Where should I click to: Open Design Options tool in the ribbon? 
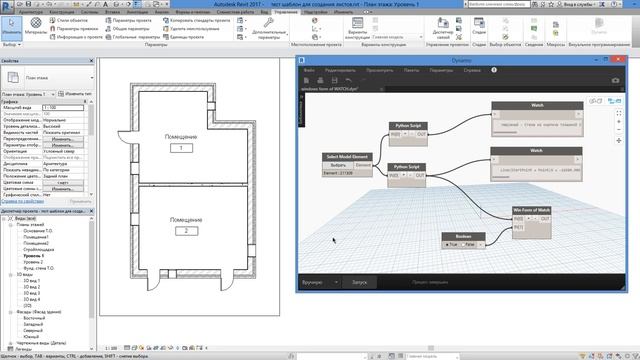click(357, 28)
